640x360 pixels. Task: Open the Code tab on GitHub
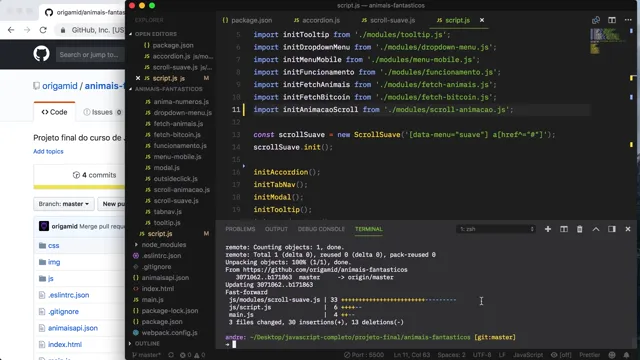tap(54, 112)
